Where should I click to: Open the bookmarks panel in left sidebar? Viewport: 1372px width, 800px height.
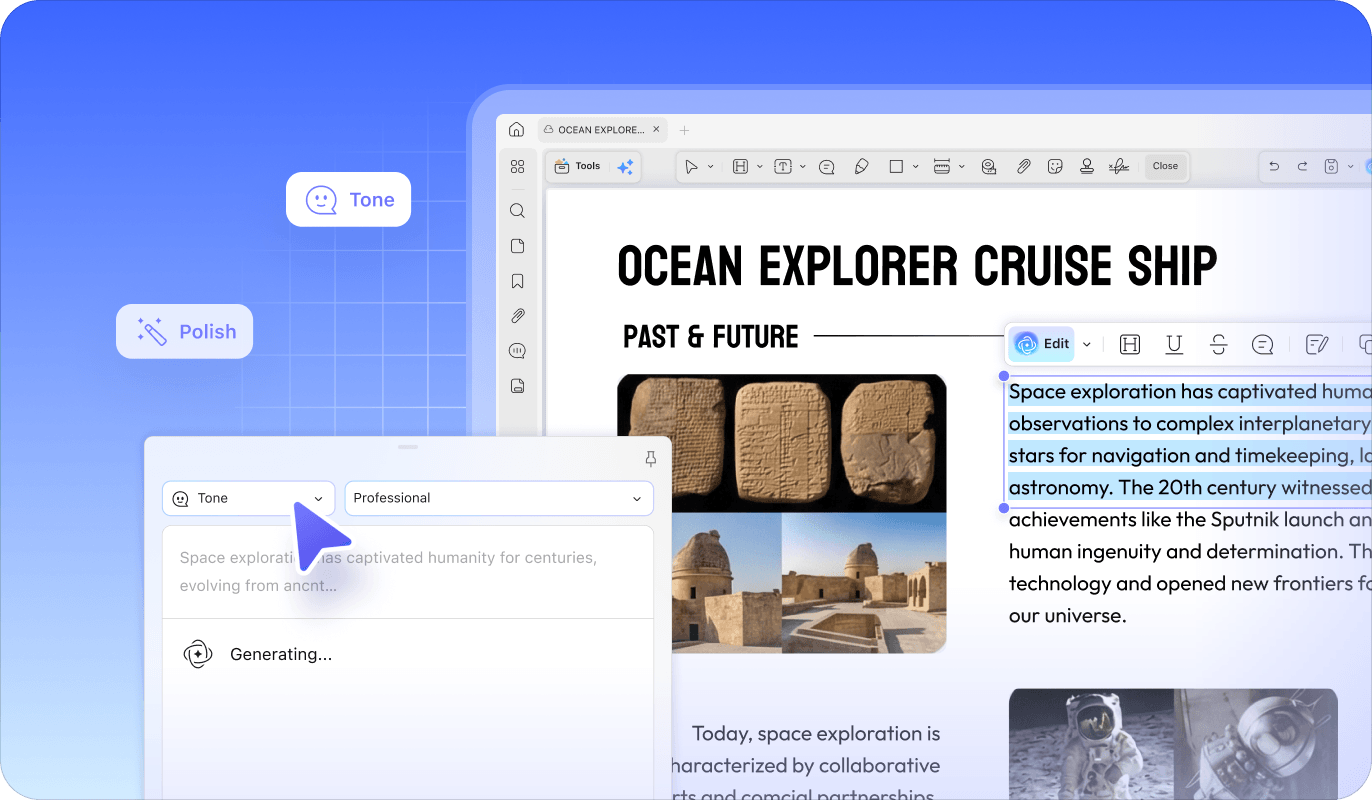[x=517, y=281]
